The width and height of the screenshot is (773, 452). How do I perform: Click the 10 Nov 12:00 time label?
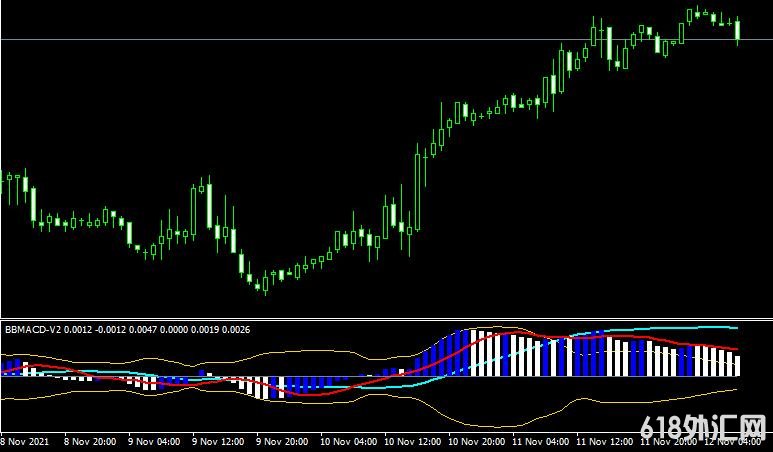(413, 441)
